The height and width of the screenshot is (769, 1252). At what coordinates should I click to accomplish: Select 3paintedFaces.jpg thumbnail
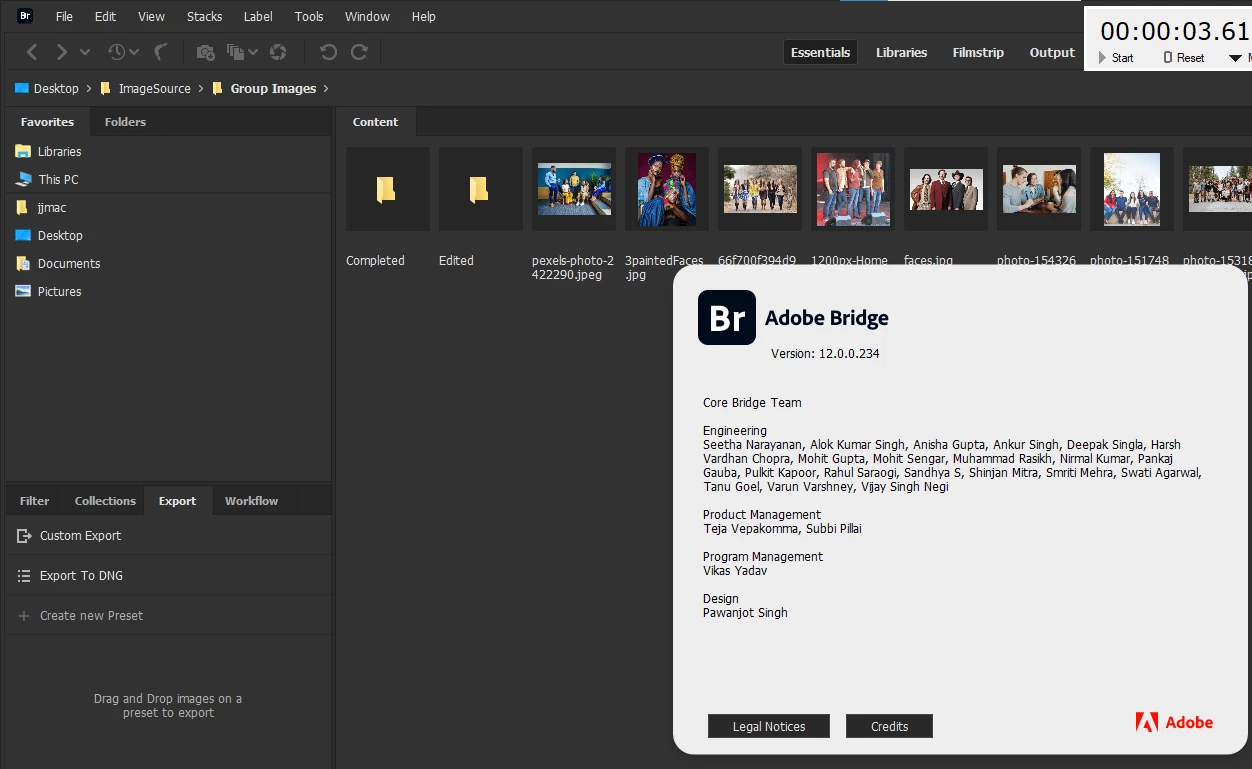[x=667, y=190]
